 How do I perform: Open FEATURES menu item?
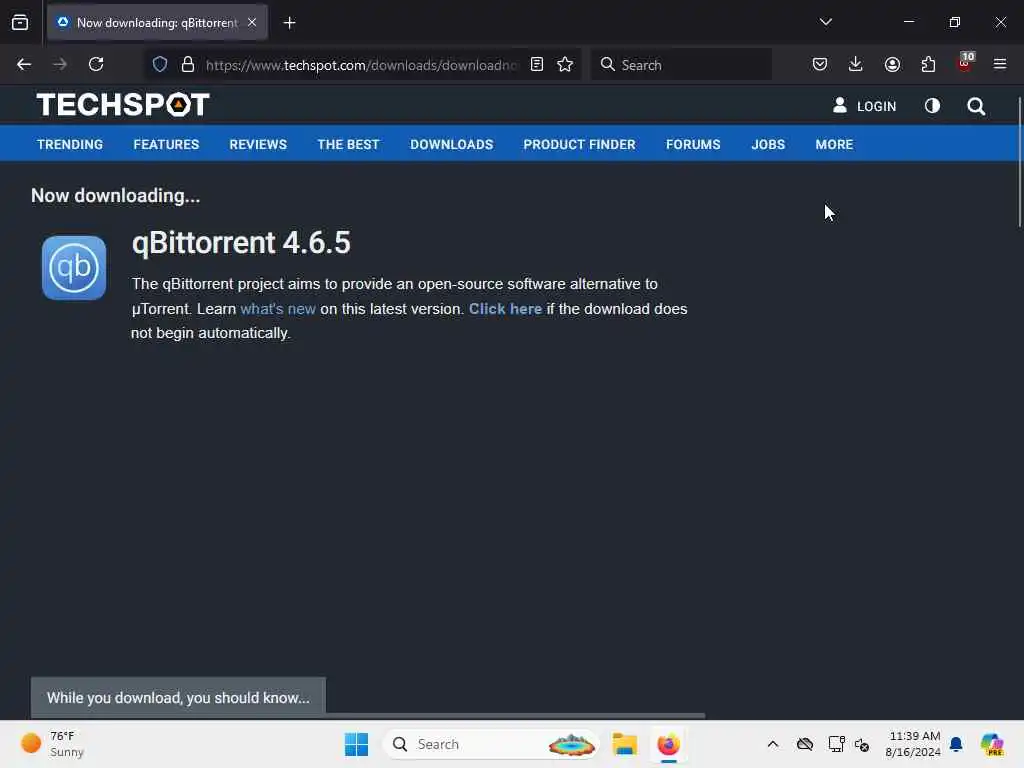[166, 144]
